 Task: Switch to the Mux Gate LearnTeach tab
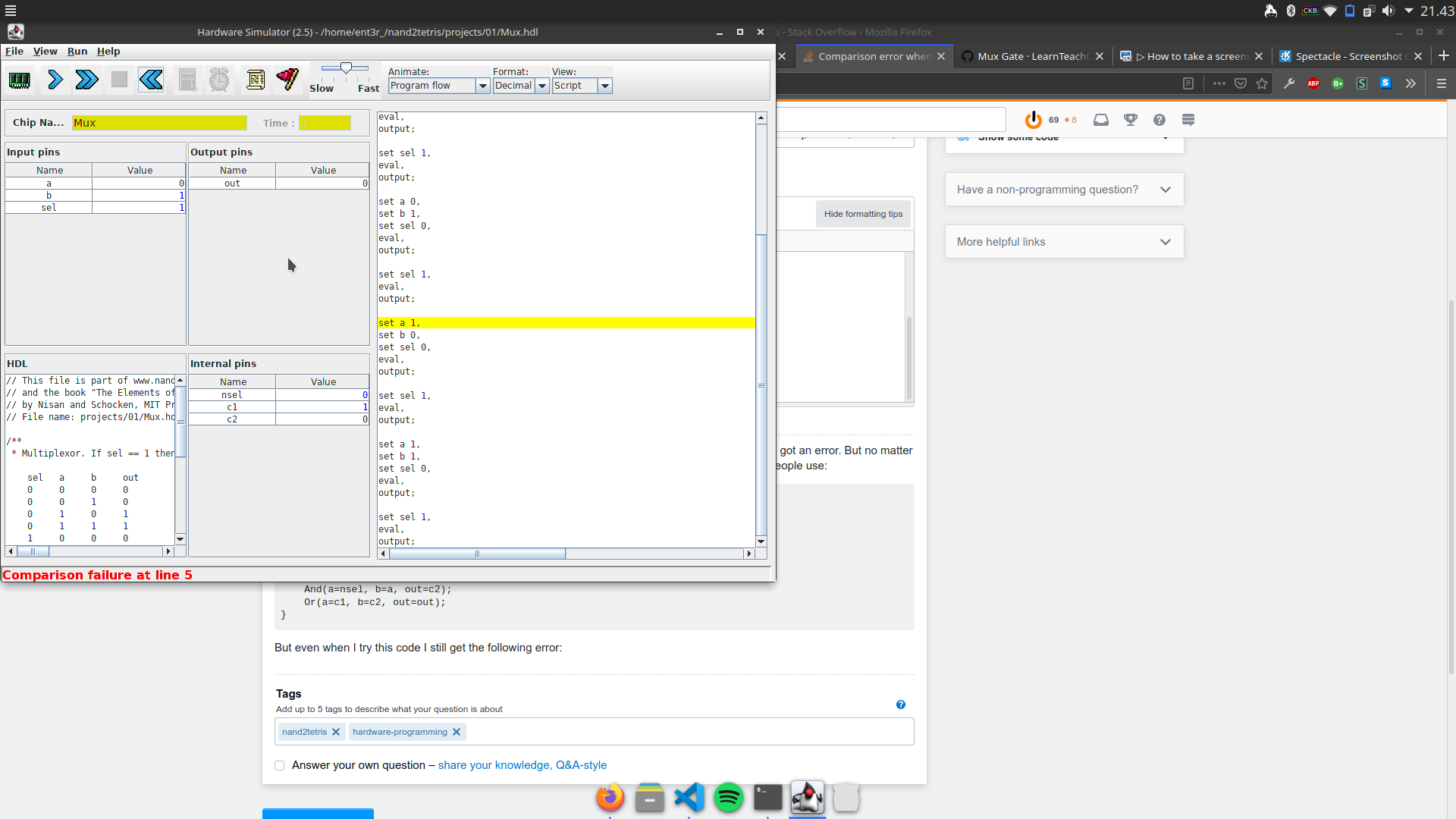(x=1031, y=56)
